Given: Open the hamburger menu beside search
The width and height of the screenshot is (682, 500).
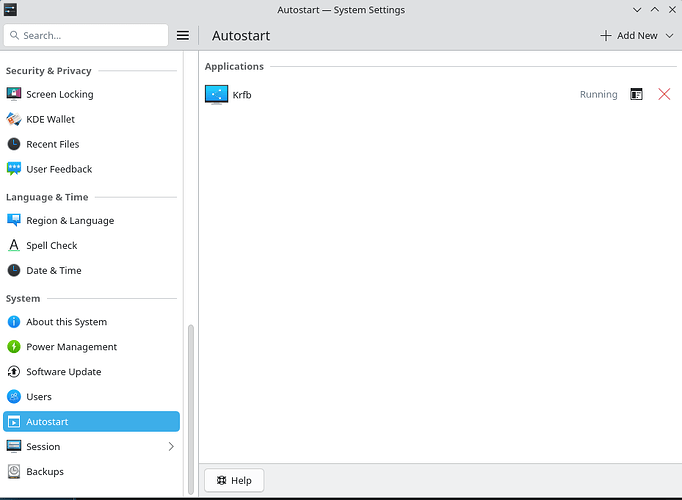Looking at the screenshot, I should 183,35.
